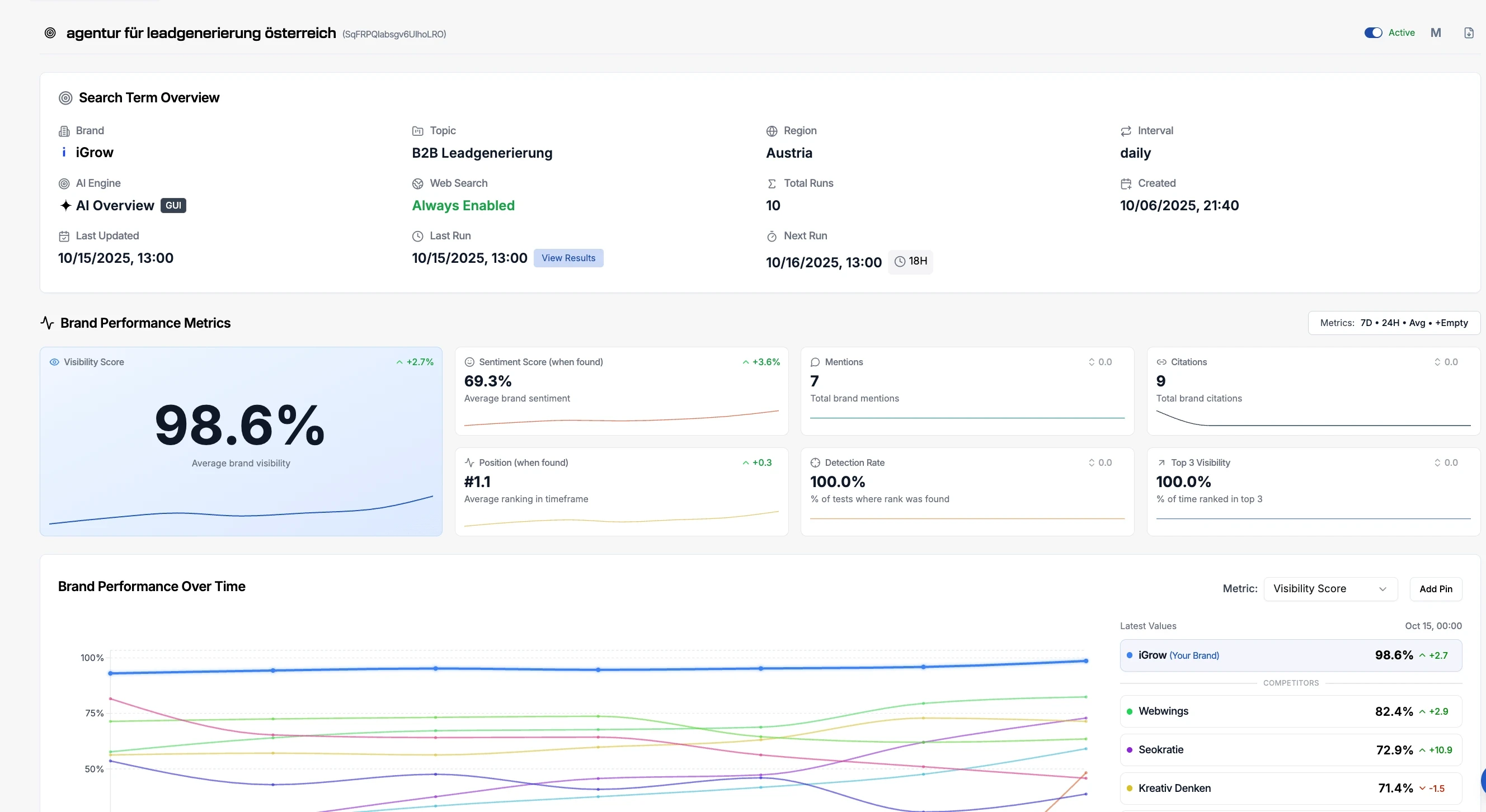The height and width of the screenshot is (812, 1486).
Task: Click the Mentions speech bubble icon
Action: (815, 362)
